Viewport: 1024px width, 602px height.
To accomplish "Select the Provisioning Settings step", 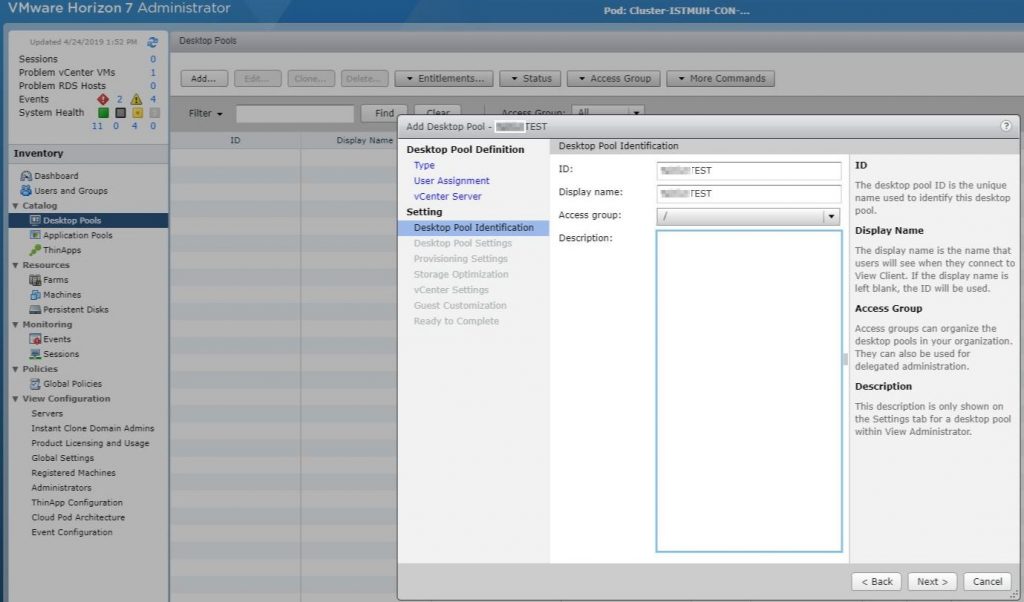I will (460, 259).
